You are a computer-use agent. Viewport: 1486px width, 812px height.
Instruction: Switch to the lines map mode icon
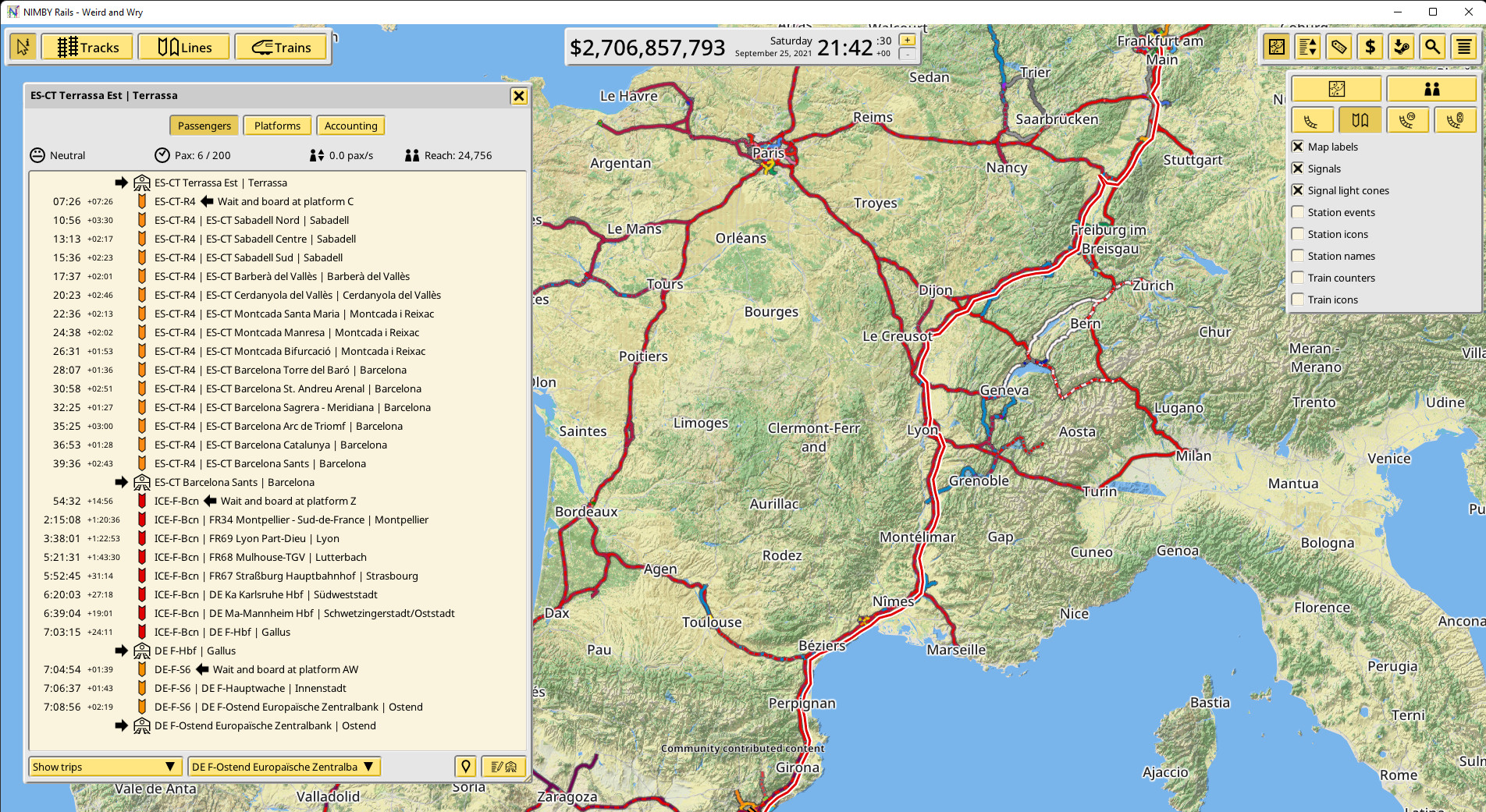1360,119
